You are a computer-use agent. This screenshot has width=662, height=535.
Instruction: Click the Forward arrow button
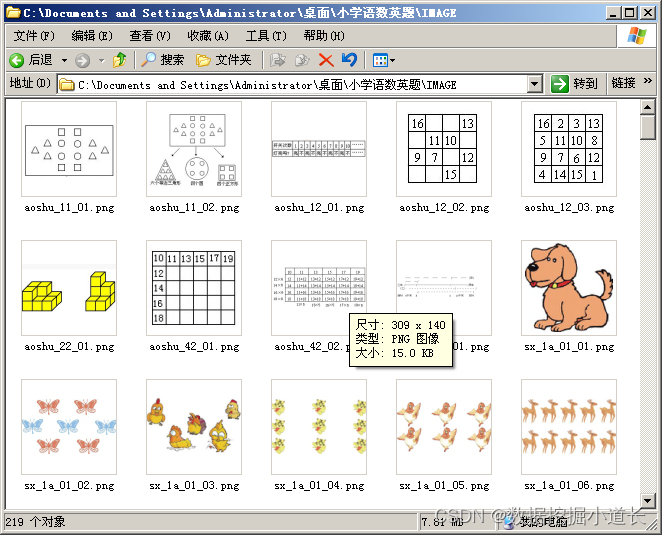click(83, 60)
